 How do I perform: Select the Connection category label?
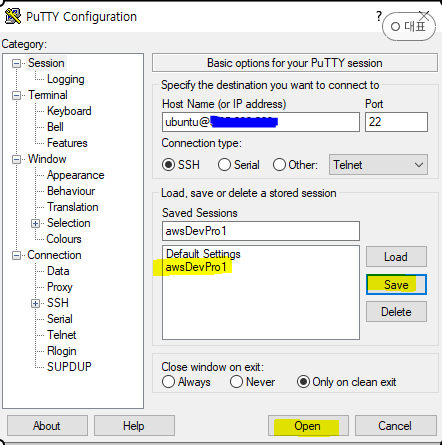54,255
